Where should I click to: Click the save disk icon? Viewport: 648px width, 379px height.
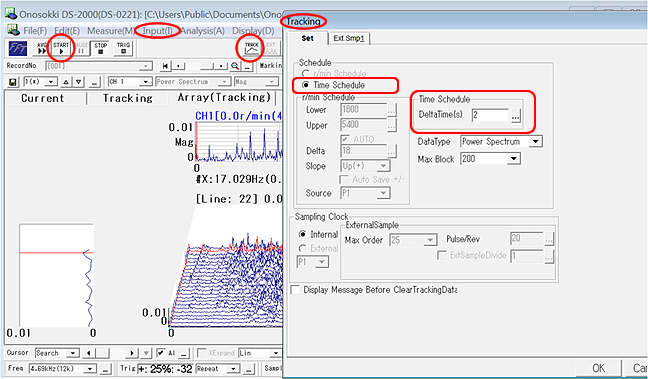click(13, 82)
